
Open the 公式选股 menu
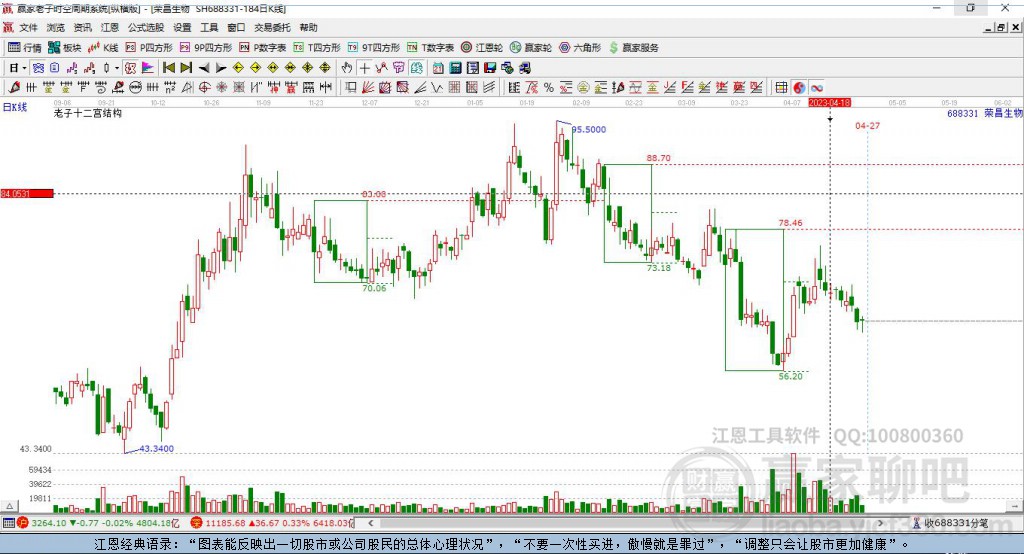146,27
